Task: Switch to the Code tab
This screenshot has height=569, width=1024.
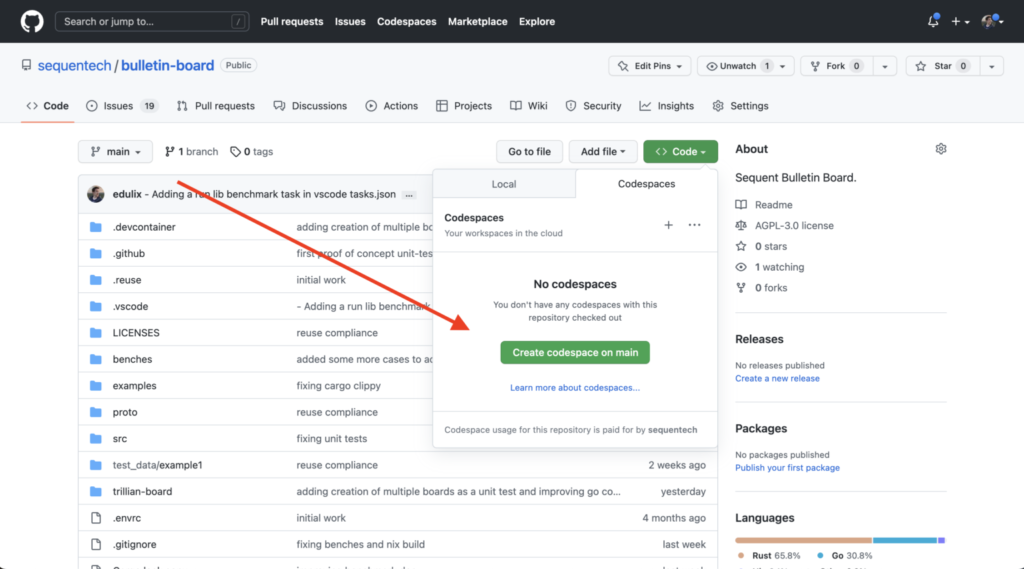Action: coord(47,106)
